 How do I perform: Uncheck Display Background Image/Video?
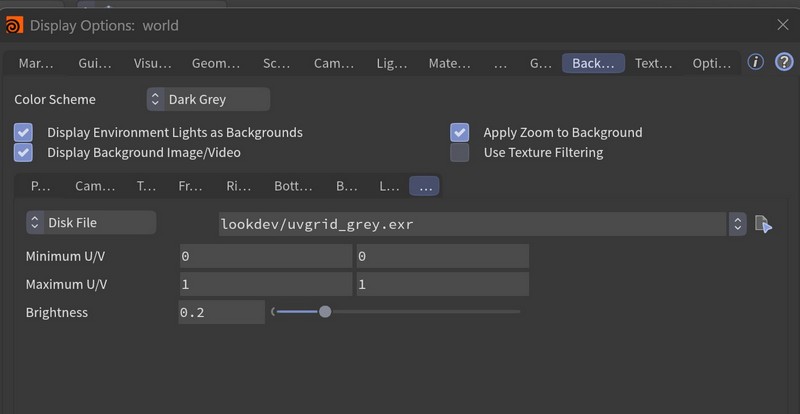[x=23, y=152]
